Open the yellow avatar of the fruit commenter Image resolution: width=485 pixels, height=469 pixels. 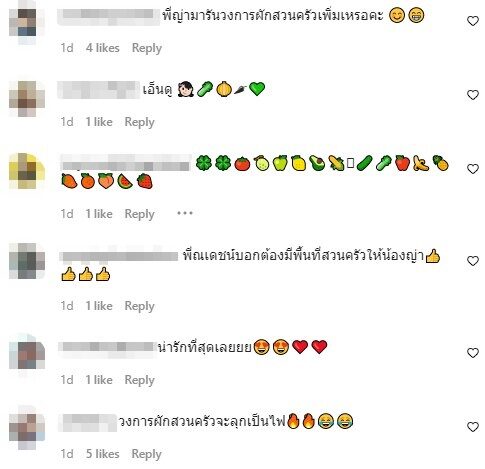click(x=27, y=171)
